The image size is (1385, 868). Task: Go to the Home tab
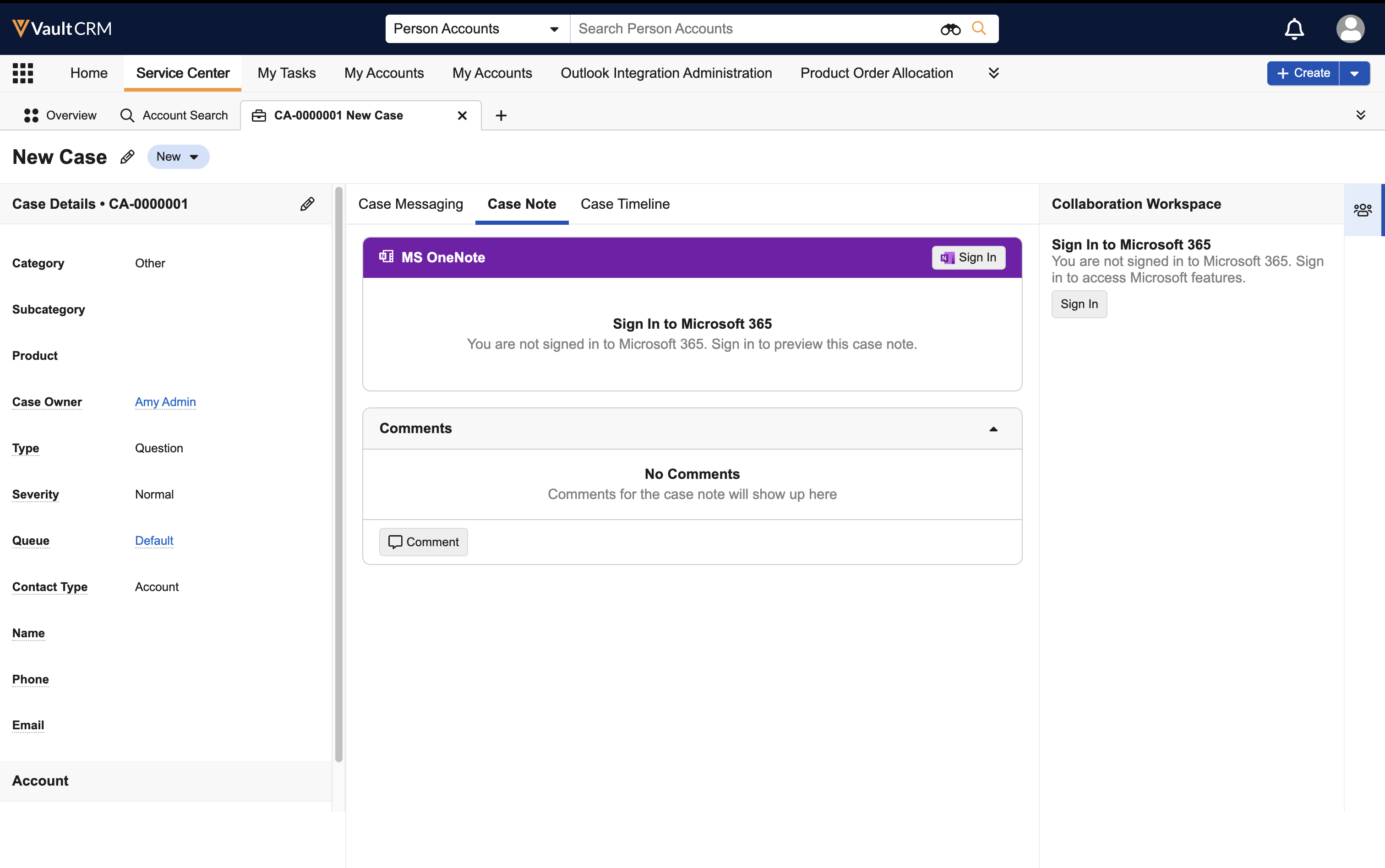89,73
